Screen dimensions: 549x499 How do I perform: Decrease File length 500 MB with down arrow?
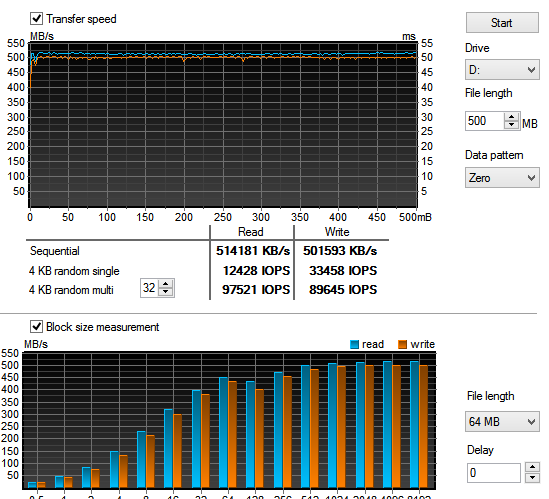pos(512,125)
